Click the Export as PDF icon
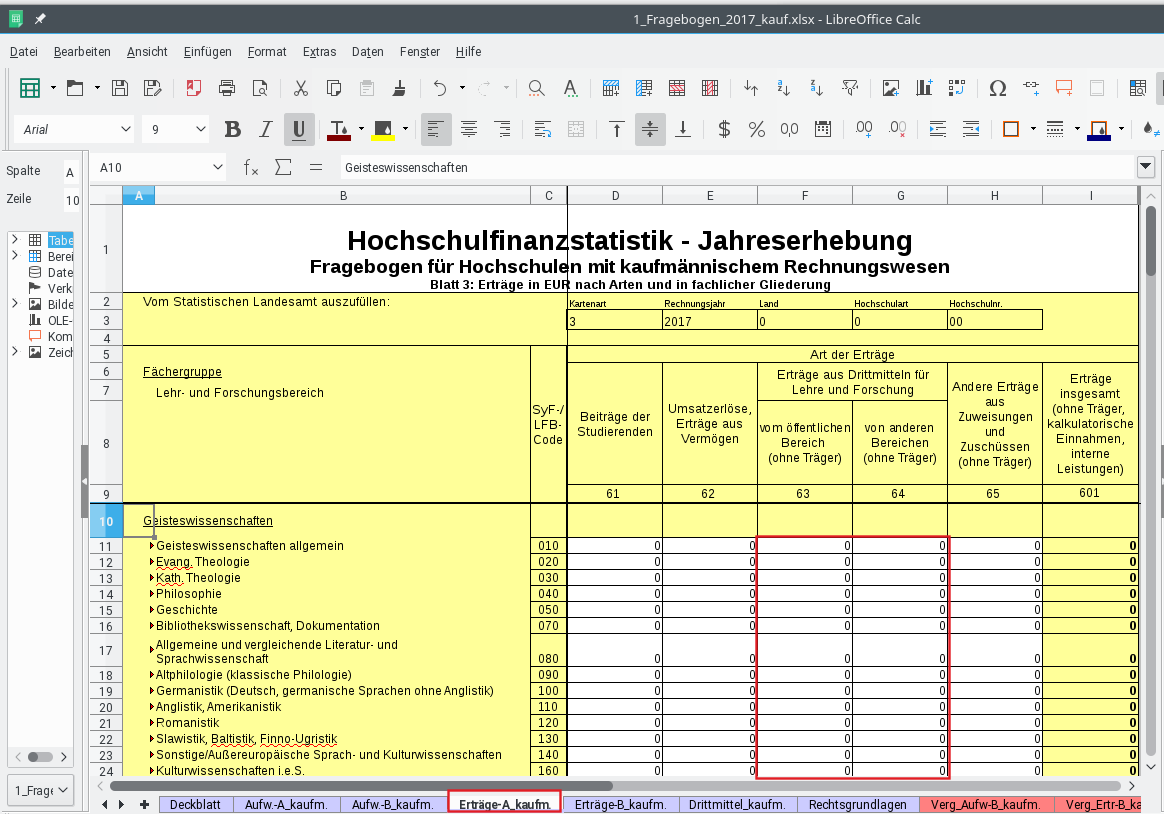The height and width of the screenshot is (814, 1164). click(194, 88)
